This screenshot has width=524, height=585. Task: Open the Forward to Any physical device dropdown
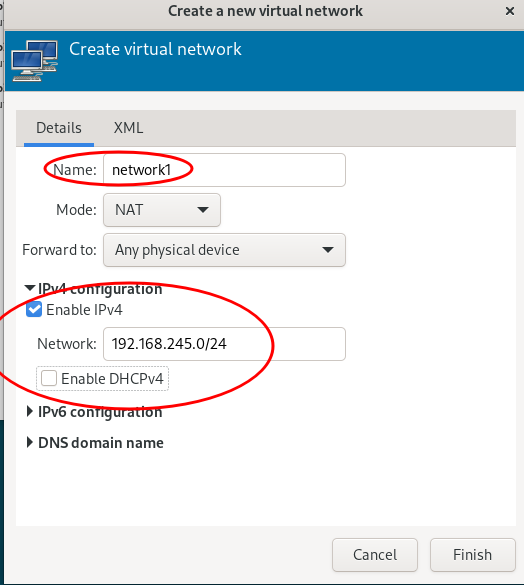[224, 250]
